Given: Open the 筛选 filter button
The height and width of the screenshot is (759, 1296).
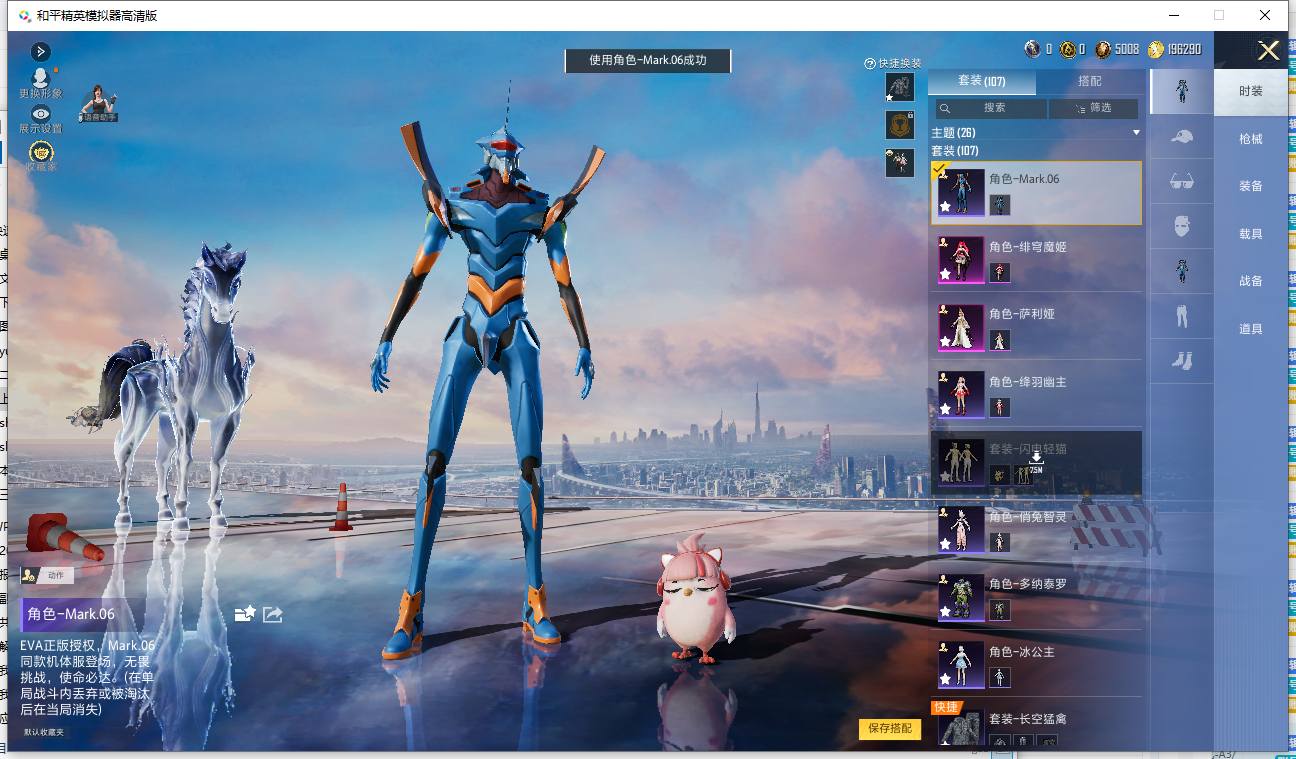Looking at the screenshot, I should click(x=1093, y=108).
